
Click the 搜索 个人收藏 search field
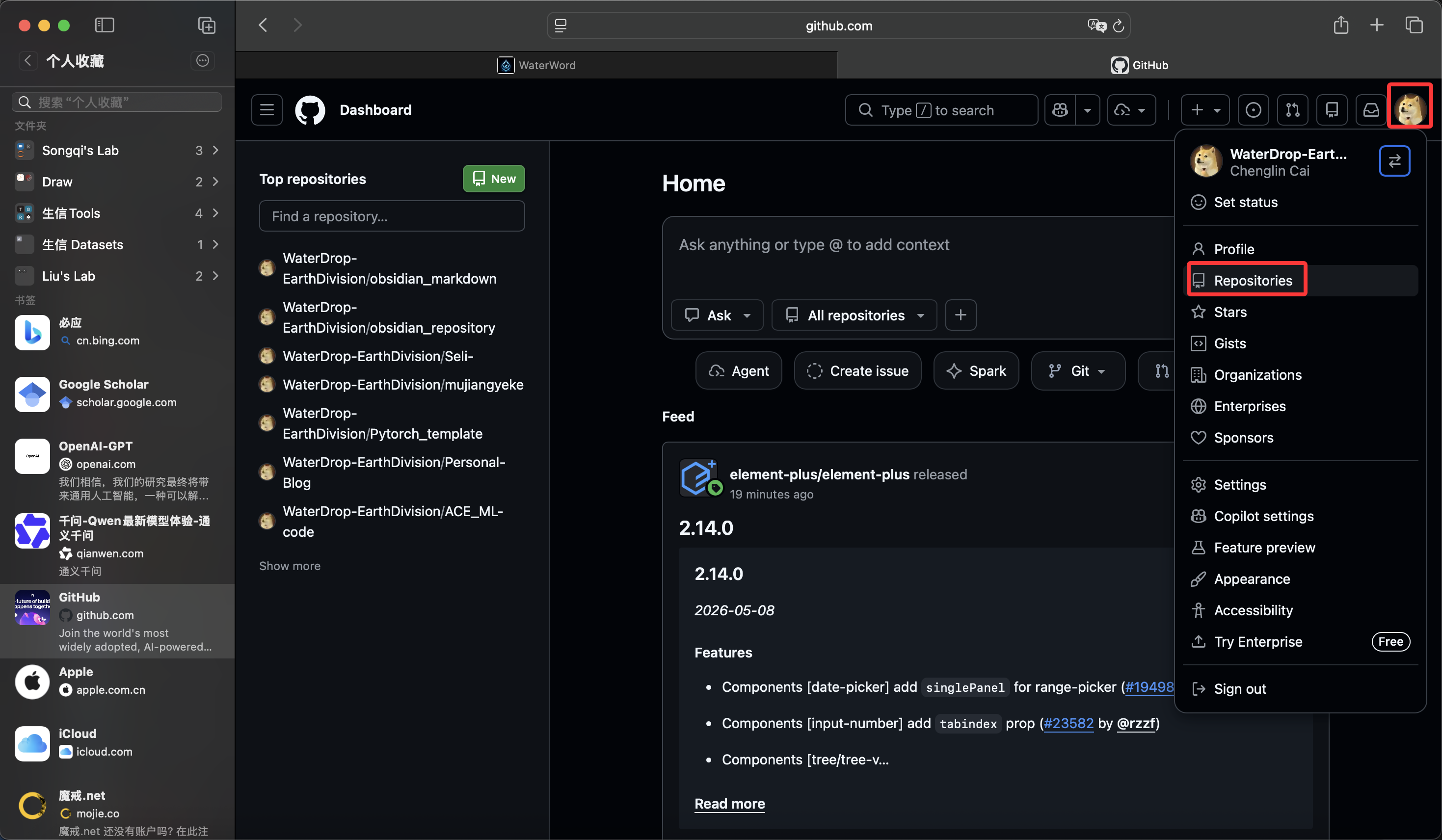(x=117, y=102)
